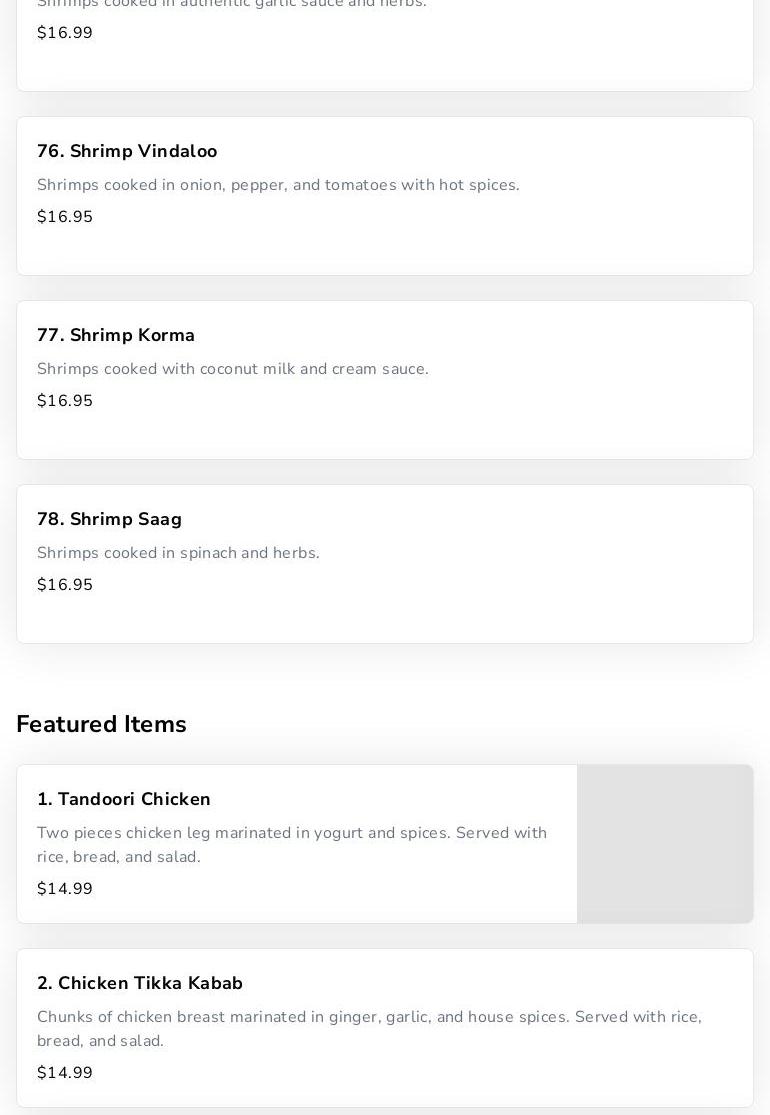Click the $16.99 price of the garlic shrimp item
The width and height of the screenshot is (770, 1115).
(x=65, y=33)
